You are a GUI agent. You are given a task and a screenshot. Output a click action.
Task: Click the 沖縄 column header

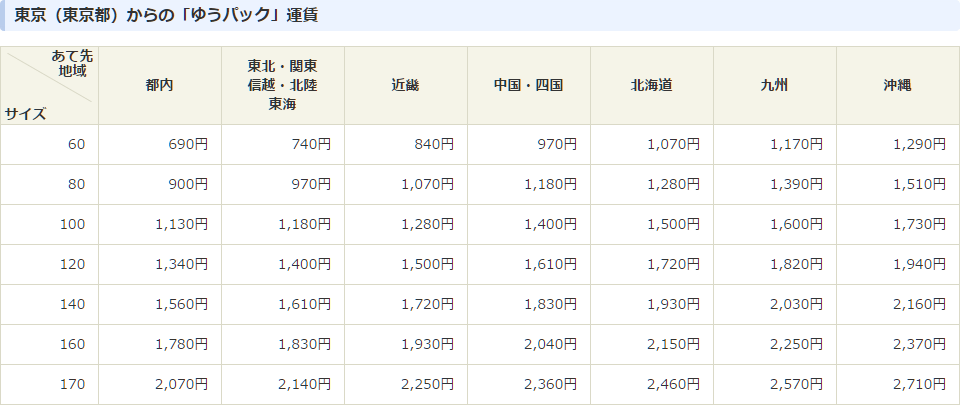898,86
